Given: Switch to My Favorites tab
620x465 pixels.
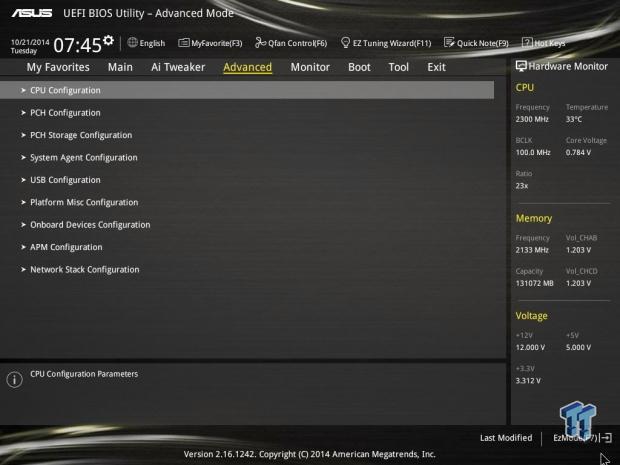Looking at the screenshot, I should point(58,67).
